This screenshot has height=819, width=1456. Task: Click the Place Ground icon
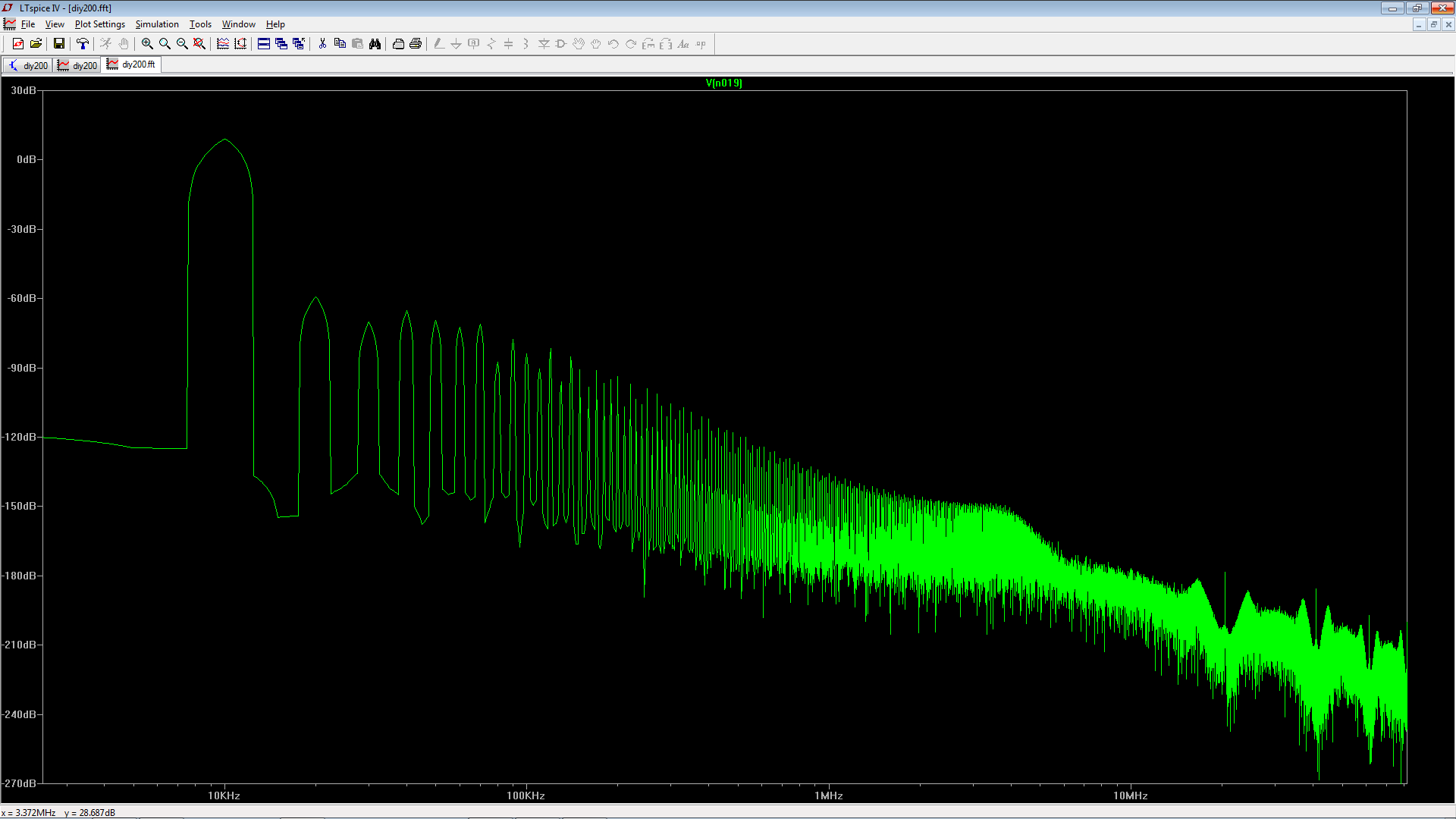point(457,44)
